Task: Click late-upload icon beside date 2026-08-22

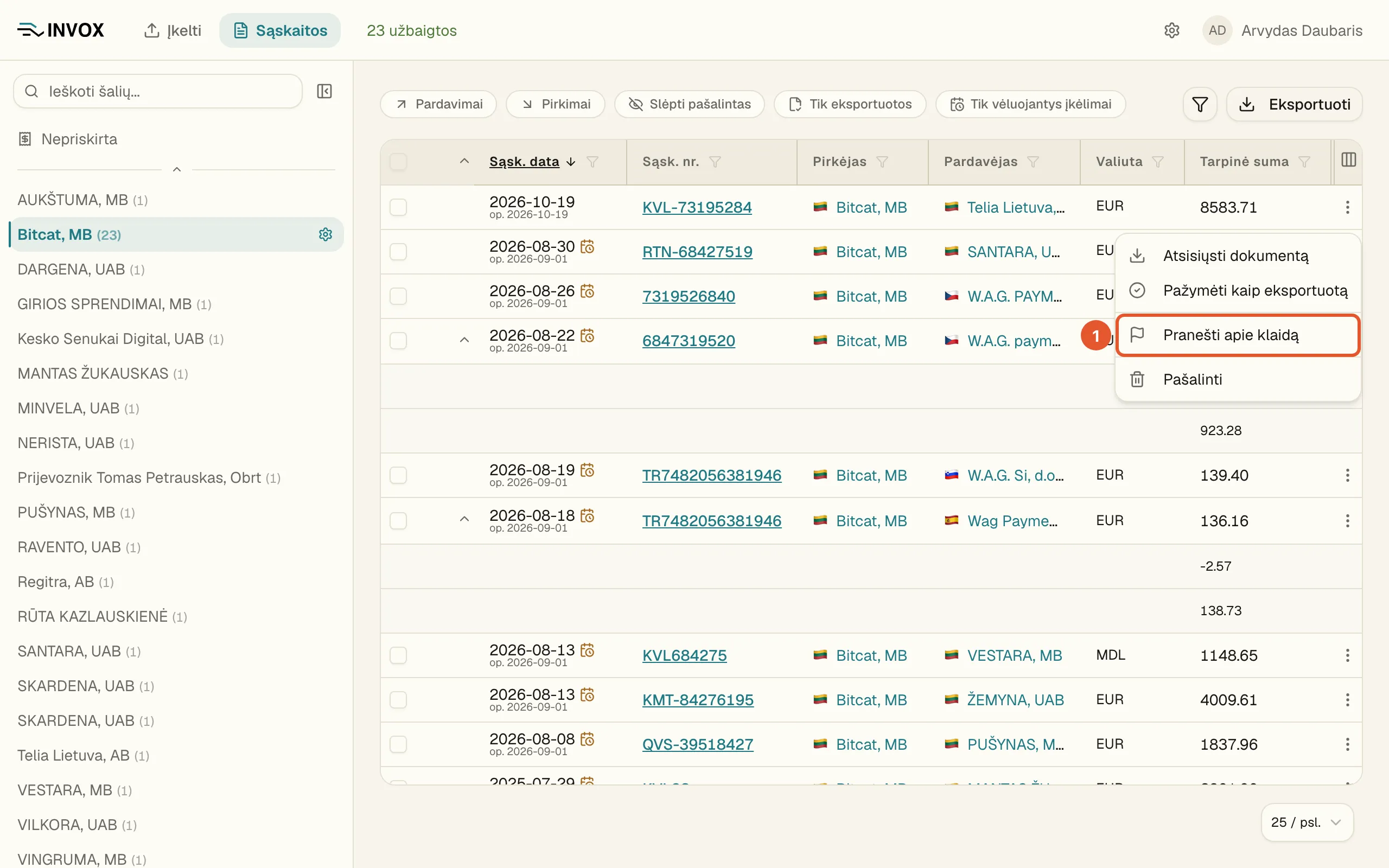Action: pos(587,335)
